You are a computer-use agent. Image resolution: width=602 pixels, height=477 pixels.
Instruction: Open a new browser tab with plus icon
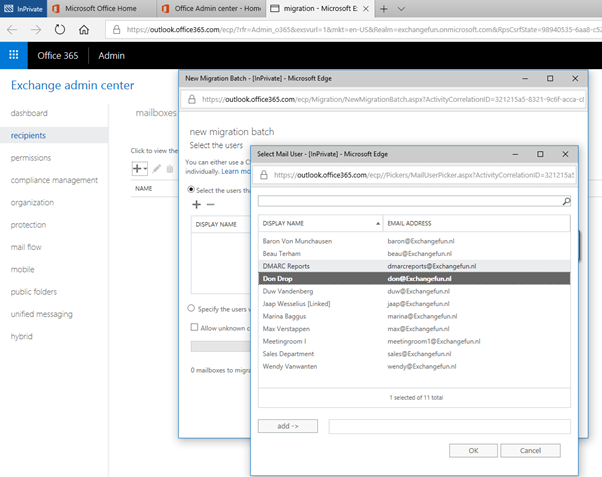(x=384, y=8)
